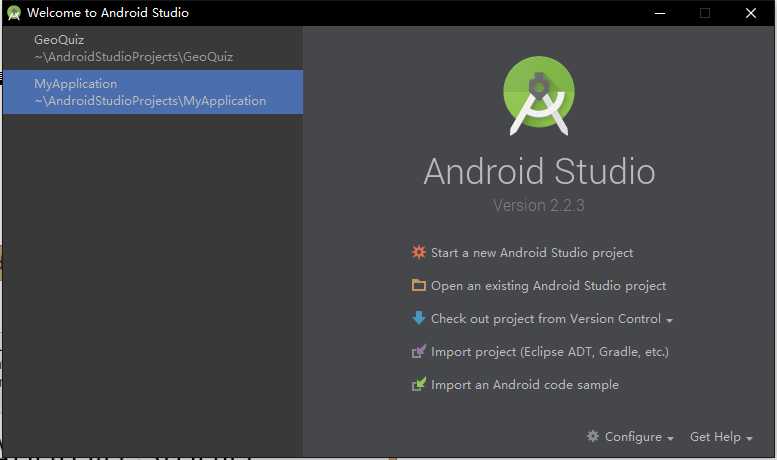
Task: Click the ~\AndroidStudioProjects\MyApplication path text
Action: tap(150, 101)
